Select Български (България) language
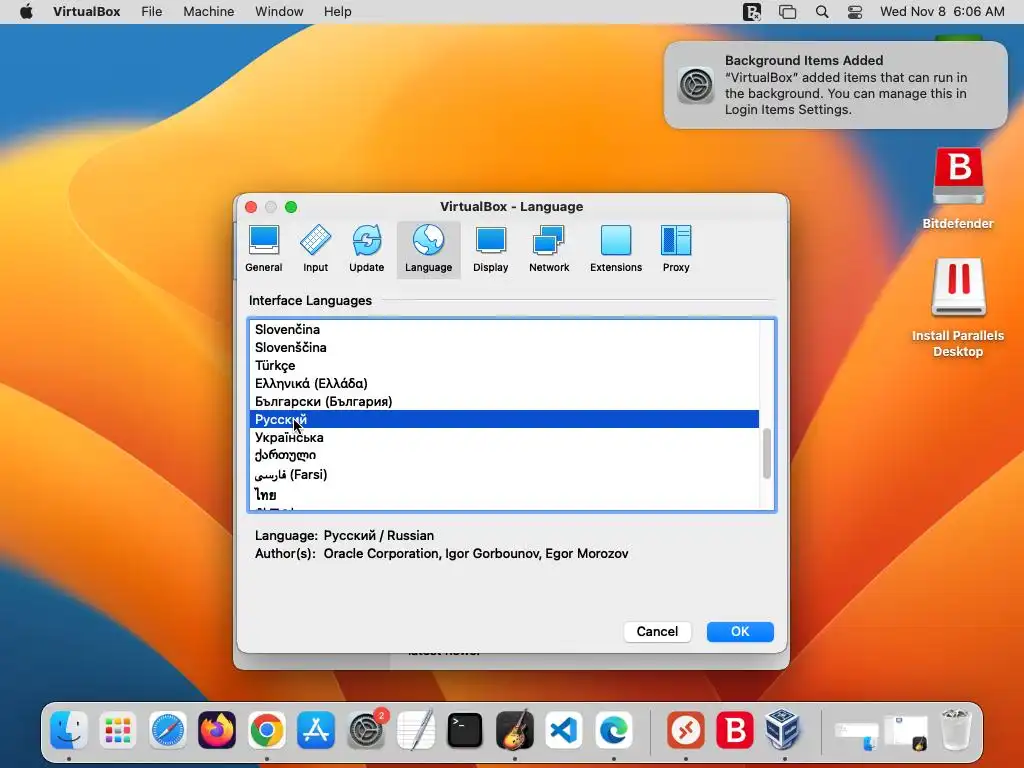The width and height of the screenshot is (1024, 768). (x=504, y=402)
